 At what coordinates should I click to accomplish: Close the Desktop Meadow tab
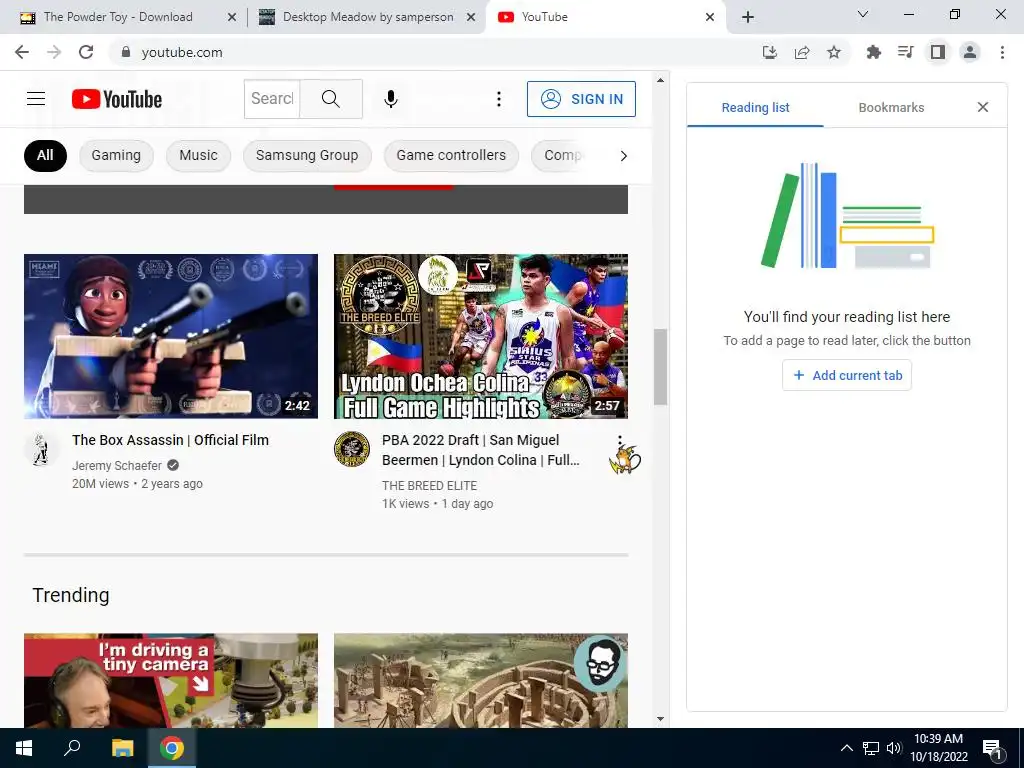(471, 18)
